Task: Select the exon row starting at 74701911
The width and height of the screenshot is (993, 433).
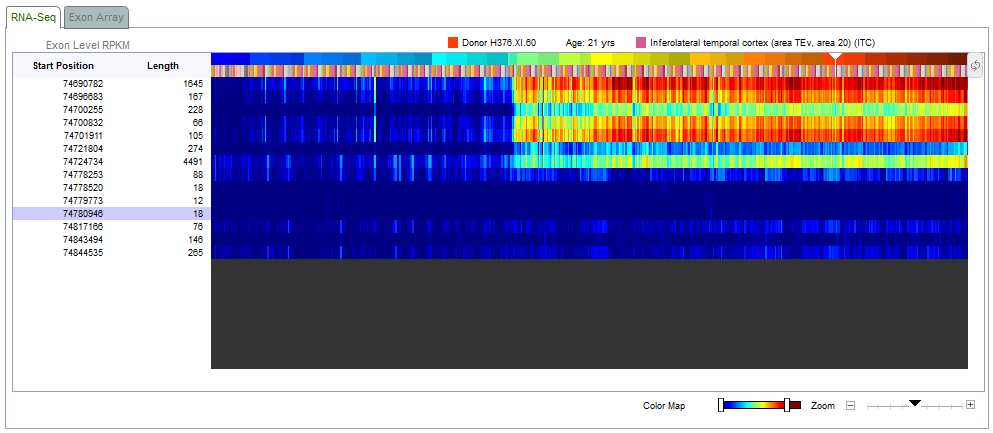Action: pos(111,135)
